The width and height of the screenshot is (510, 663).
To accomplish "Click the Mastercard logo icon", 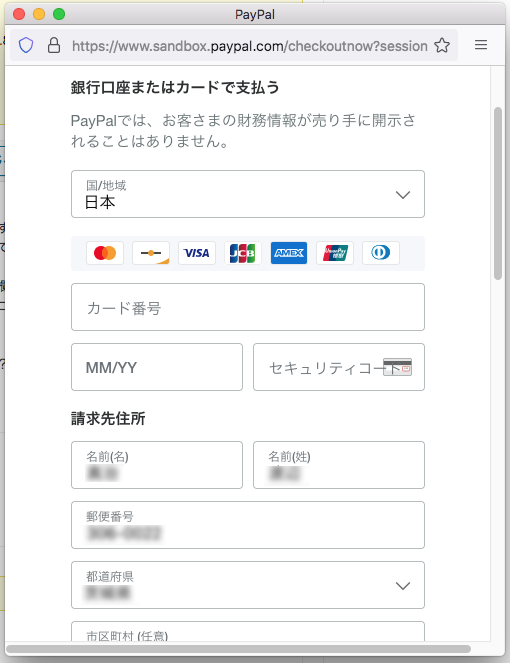I will [105, 253].
